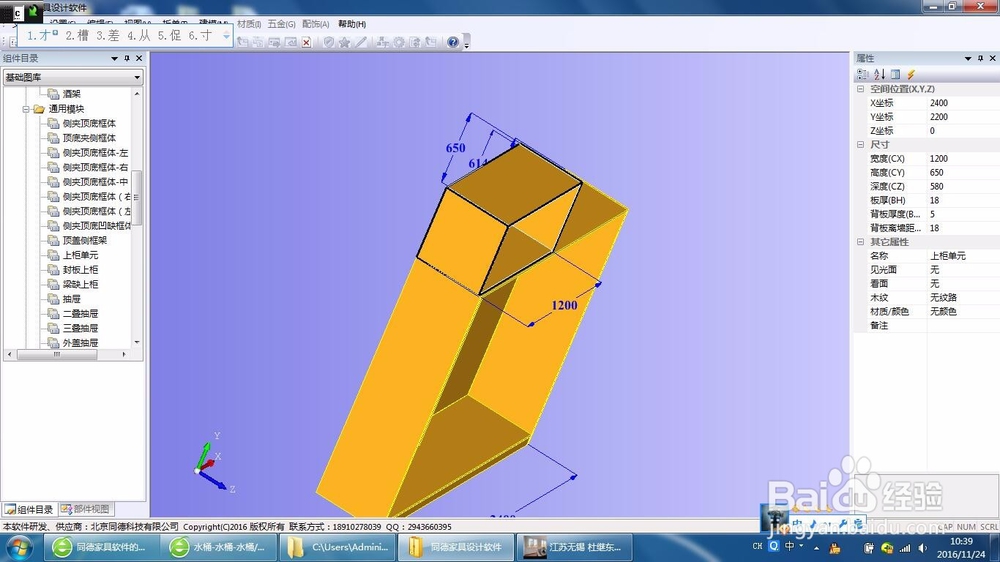This screenshot has width=1000, height=562.
Task: Pin the 组件目录 panel
Action: [127, 58]
